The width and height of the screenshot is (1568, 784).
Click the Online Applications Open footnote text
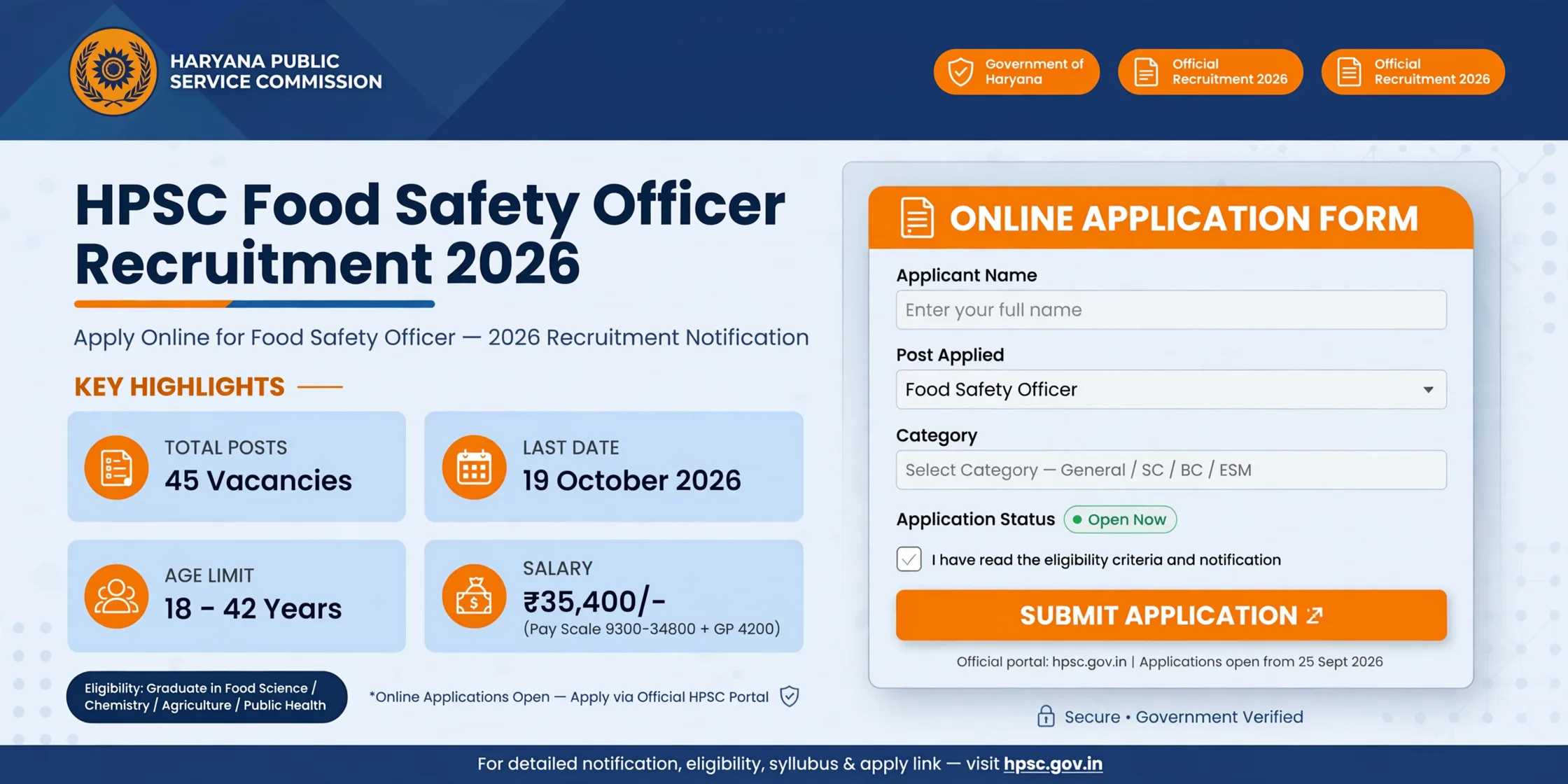click(x=568, y=696)
